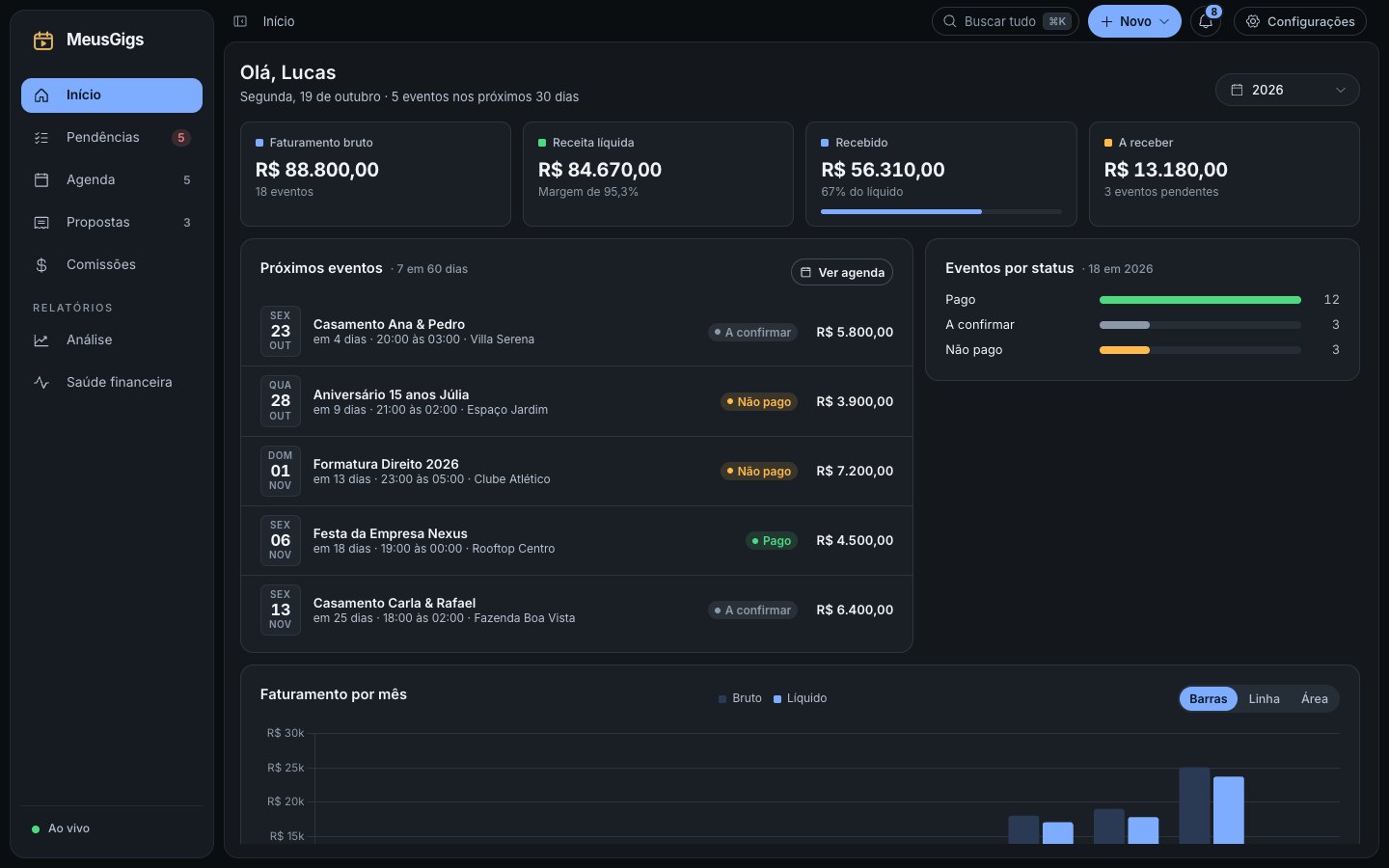The height and width of the screenshot is (868, 1389).
Task: Switch chart to Área view
Action: [1314, 699]
